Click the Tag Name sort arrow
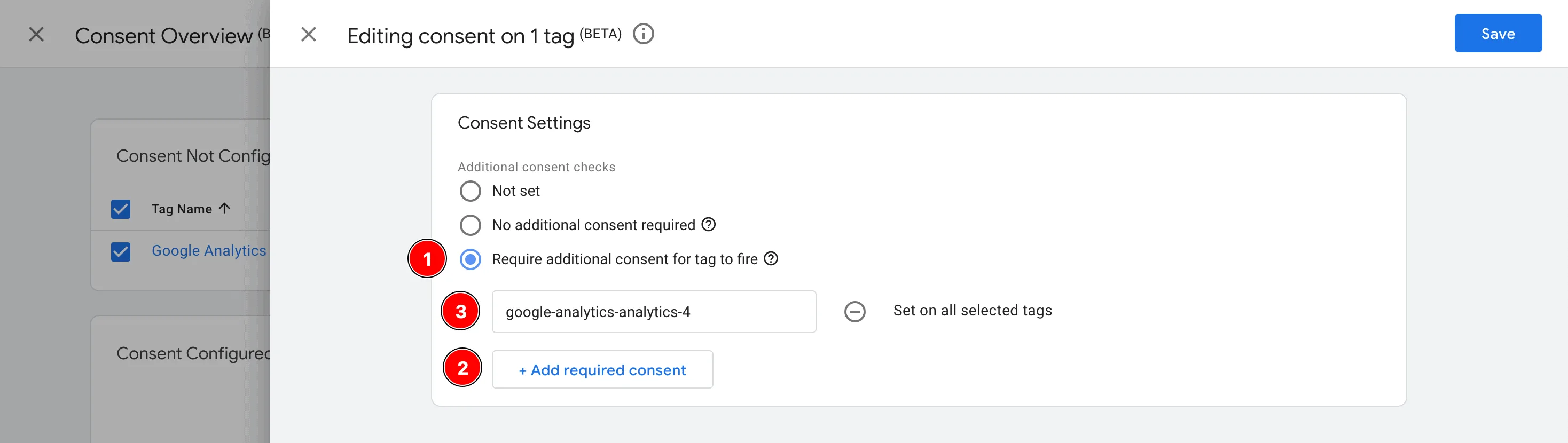Screen dimensions: 1568x443 pyautogui.click(x=225, y=209)
